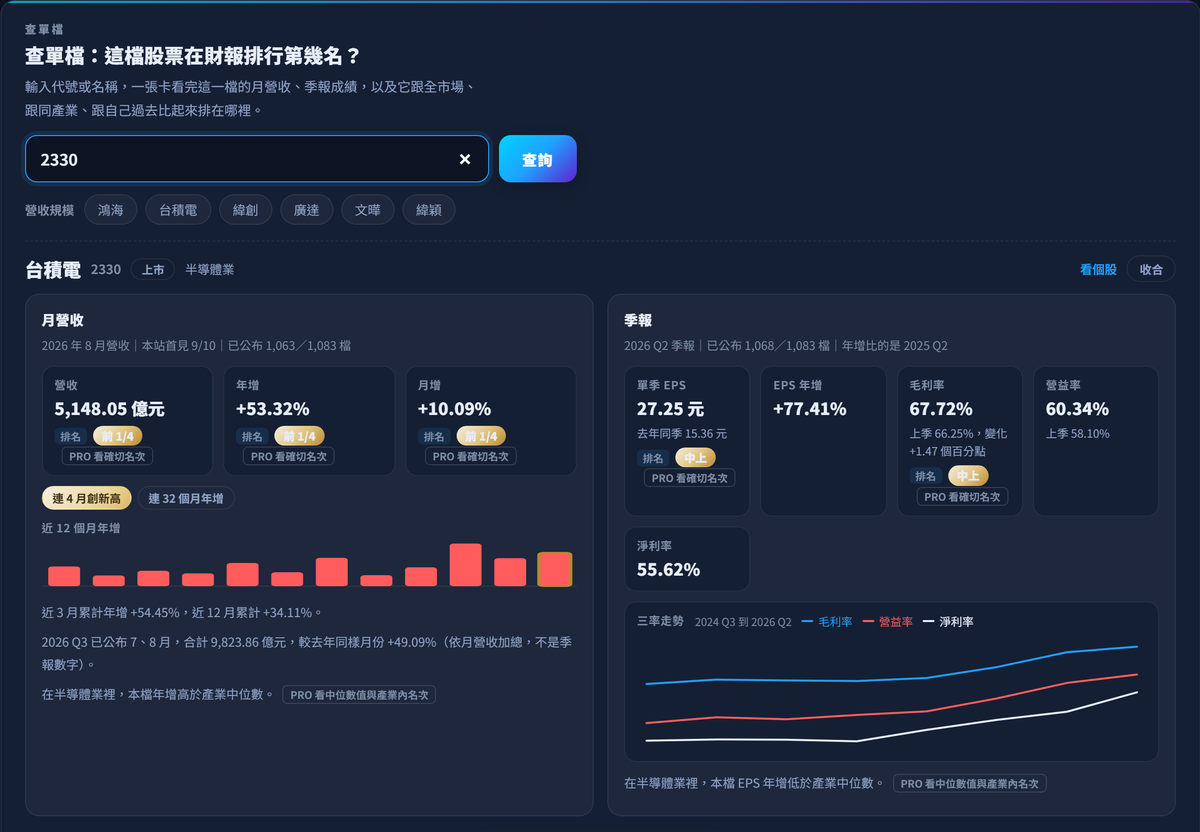
Task: Choose the 緯創 quick chip
Action: [x=246, y=210]
